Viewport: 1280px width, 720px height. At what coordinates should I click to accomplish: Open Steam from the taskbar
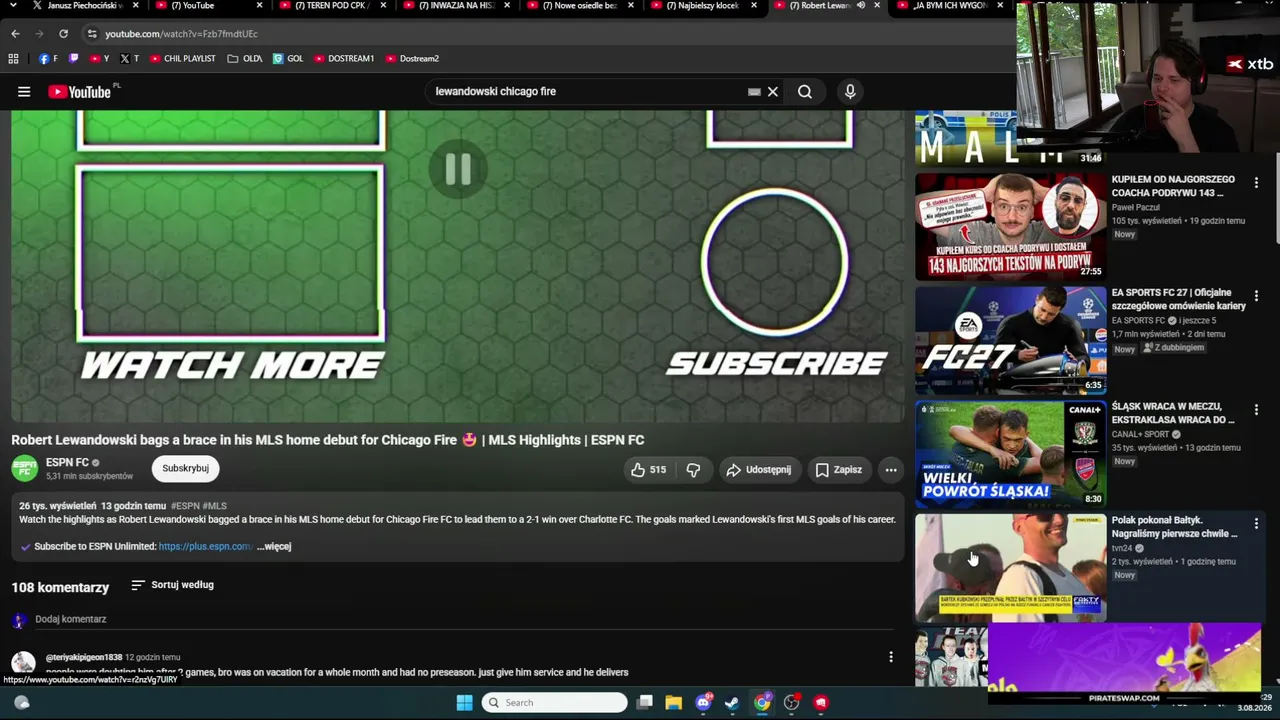pyautogui.click(x=732, y=703)
